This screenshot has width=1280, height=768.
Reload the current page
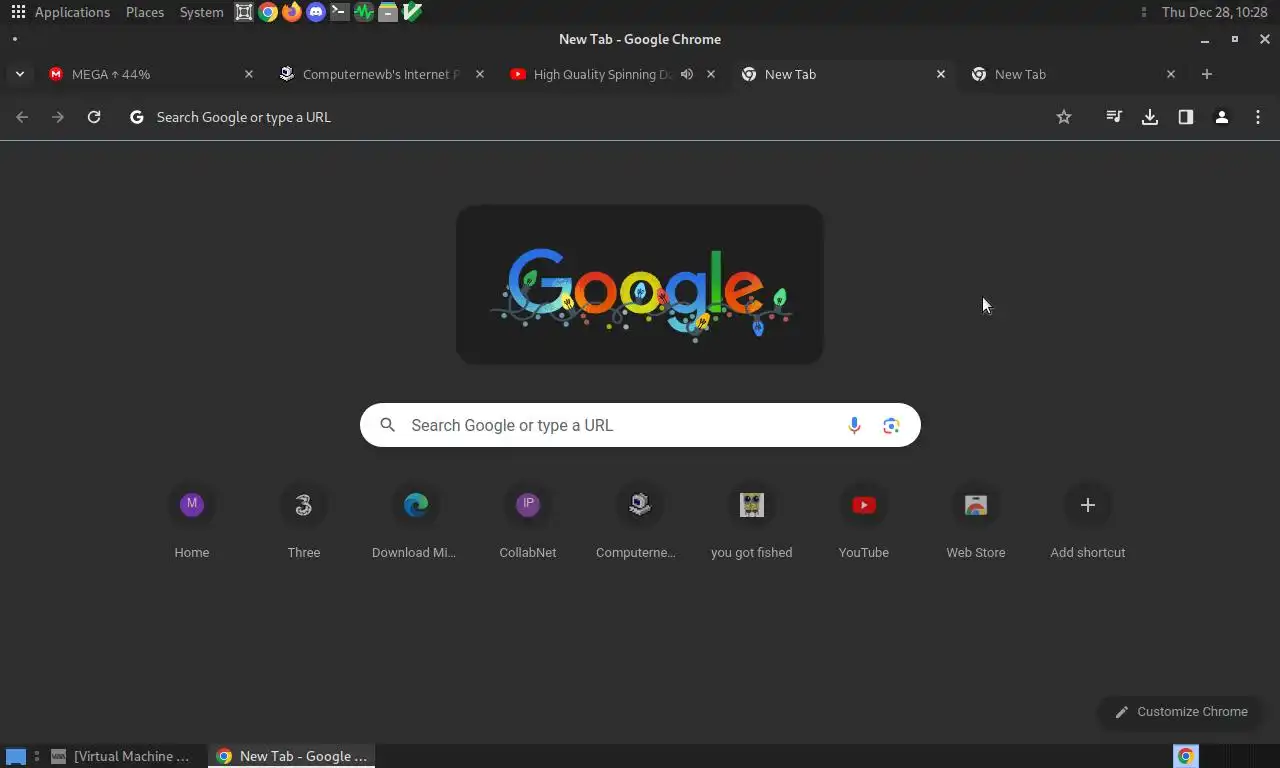94,117
